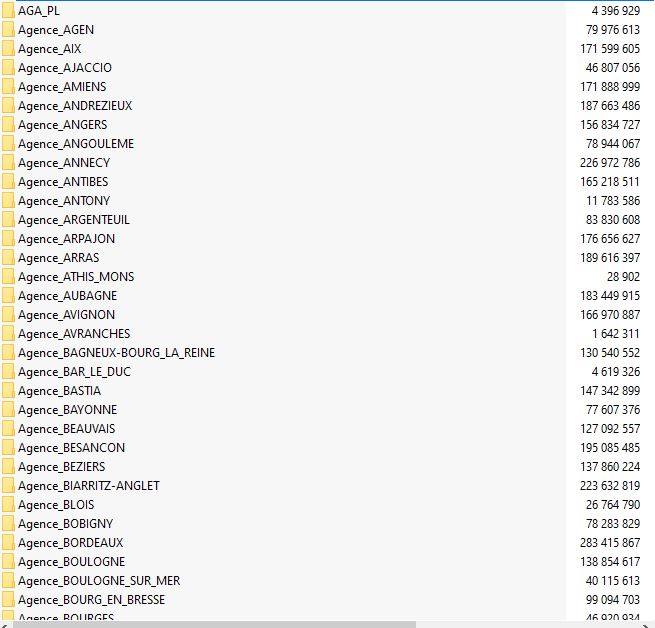Click the Agence_BEAUVAIS folder icon

click(8, 429)
